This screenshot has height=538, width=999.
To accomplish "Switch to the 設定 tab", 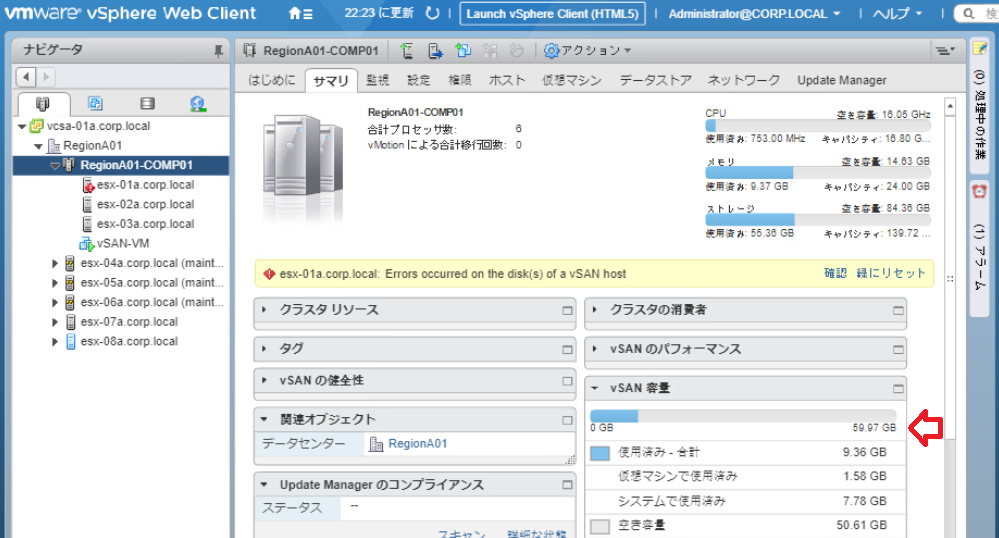I will (419, 80).
